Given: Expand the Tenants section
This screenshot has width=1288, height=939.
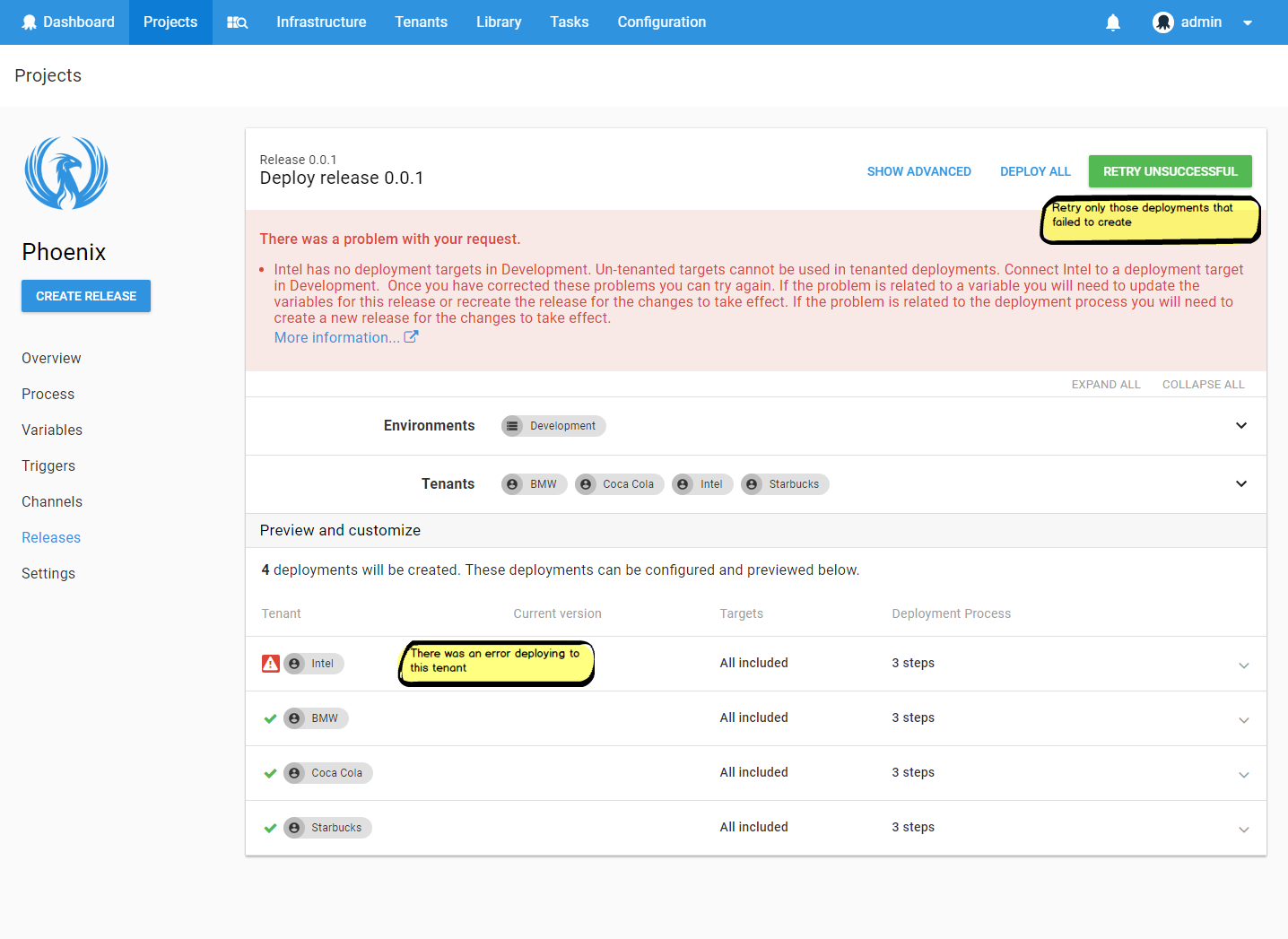Looking at the screenshot, I should (x=1241, y=483).
